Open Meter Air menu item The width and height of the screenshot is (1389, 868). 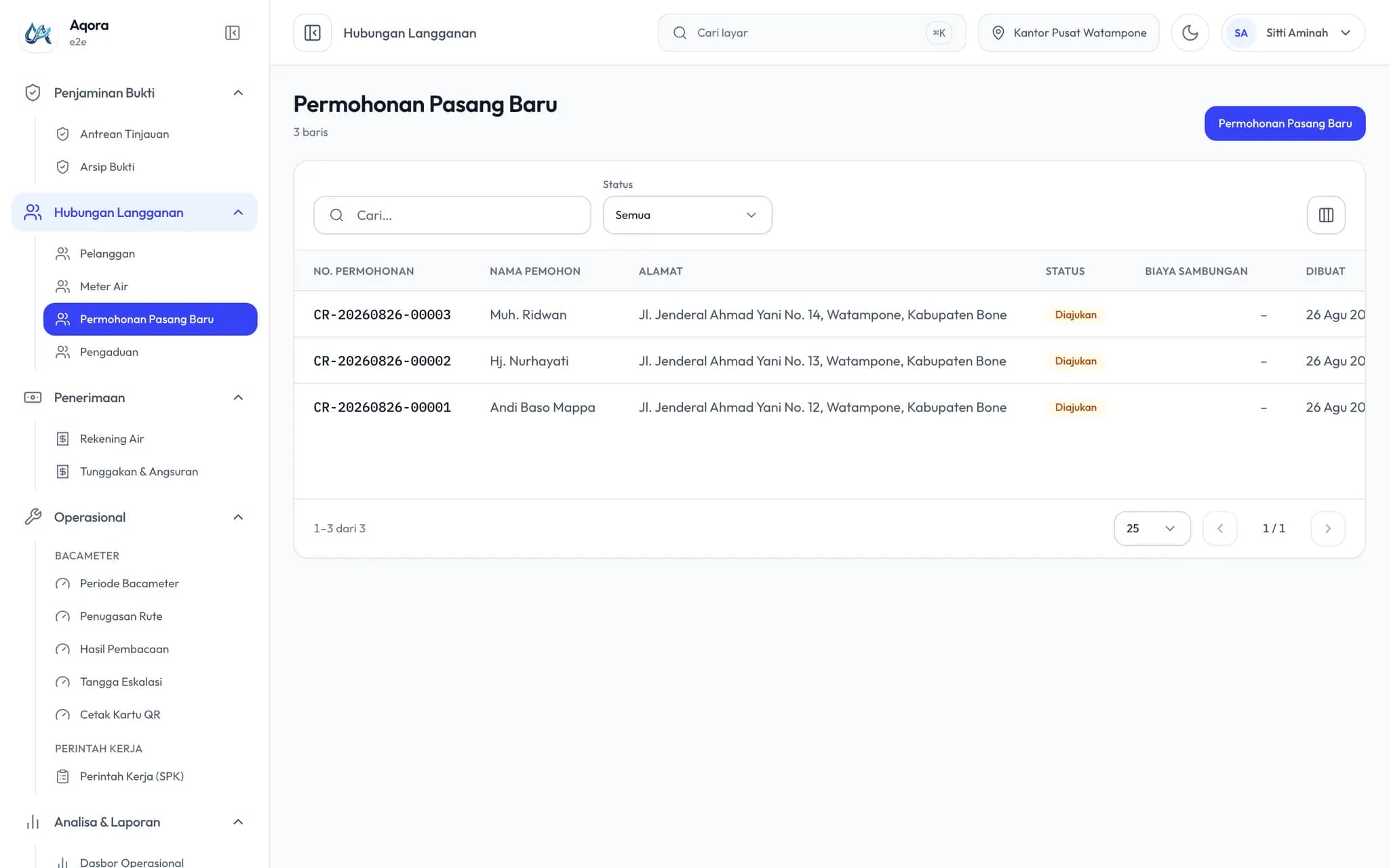click(151, 286)
